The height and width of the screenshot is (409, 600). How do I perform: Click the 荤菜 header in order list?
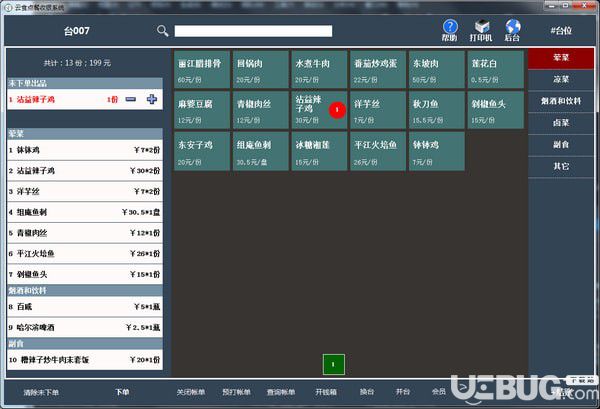(85, 134)
